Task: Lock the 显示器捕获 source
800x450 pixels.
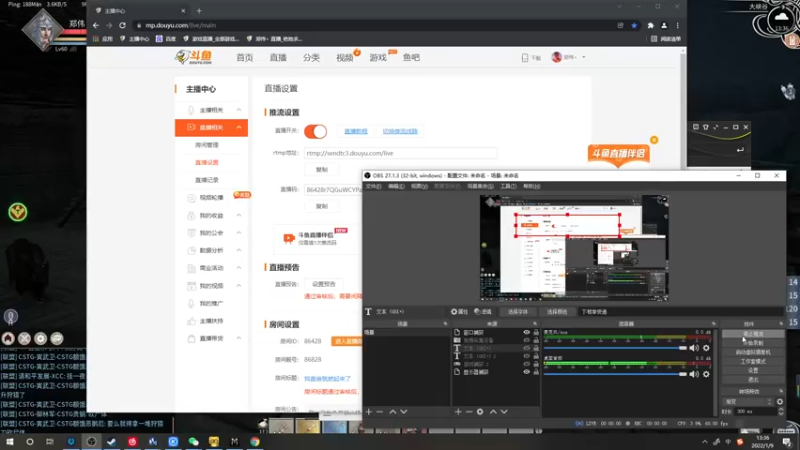Action: [536, 372]
